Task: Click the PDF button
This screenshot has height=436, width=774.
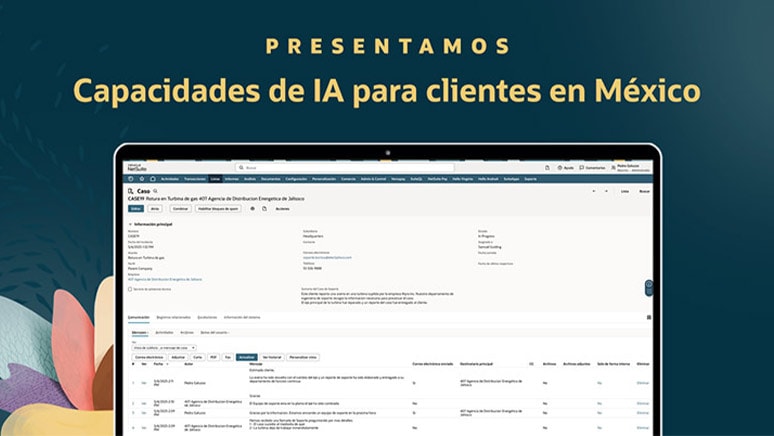Action: point(213,357)
